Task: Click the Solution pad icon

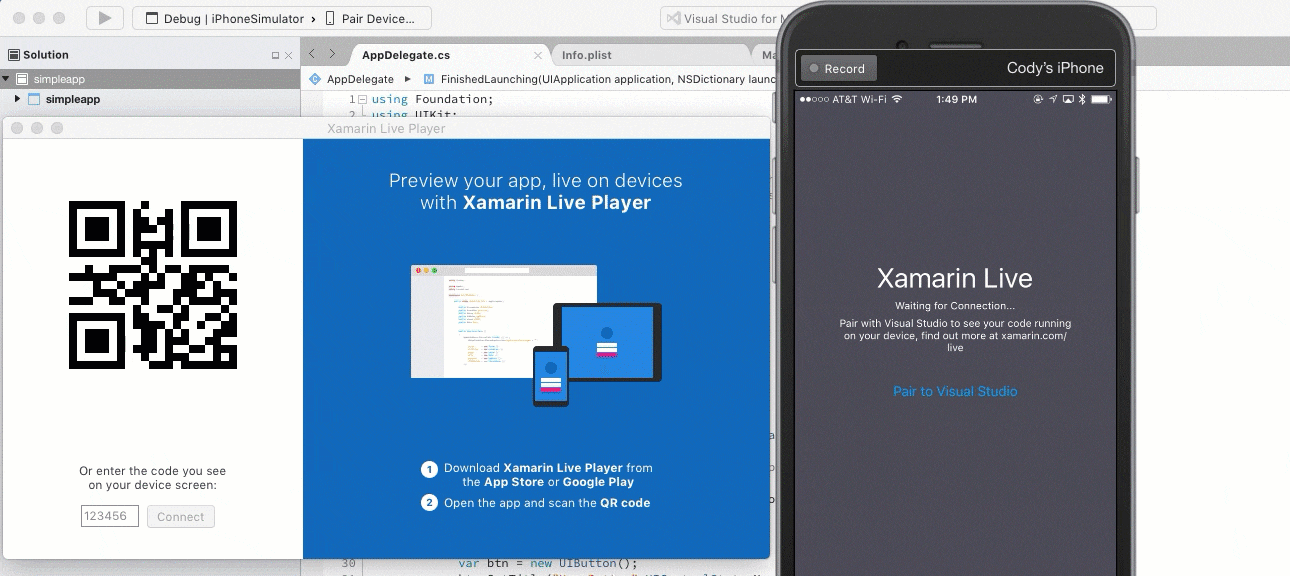Action: [14, 55]
